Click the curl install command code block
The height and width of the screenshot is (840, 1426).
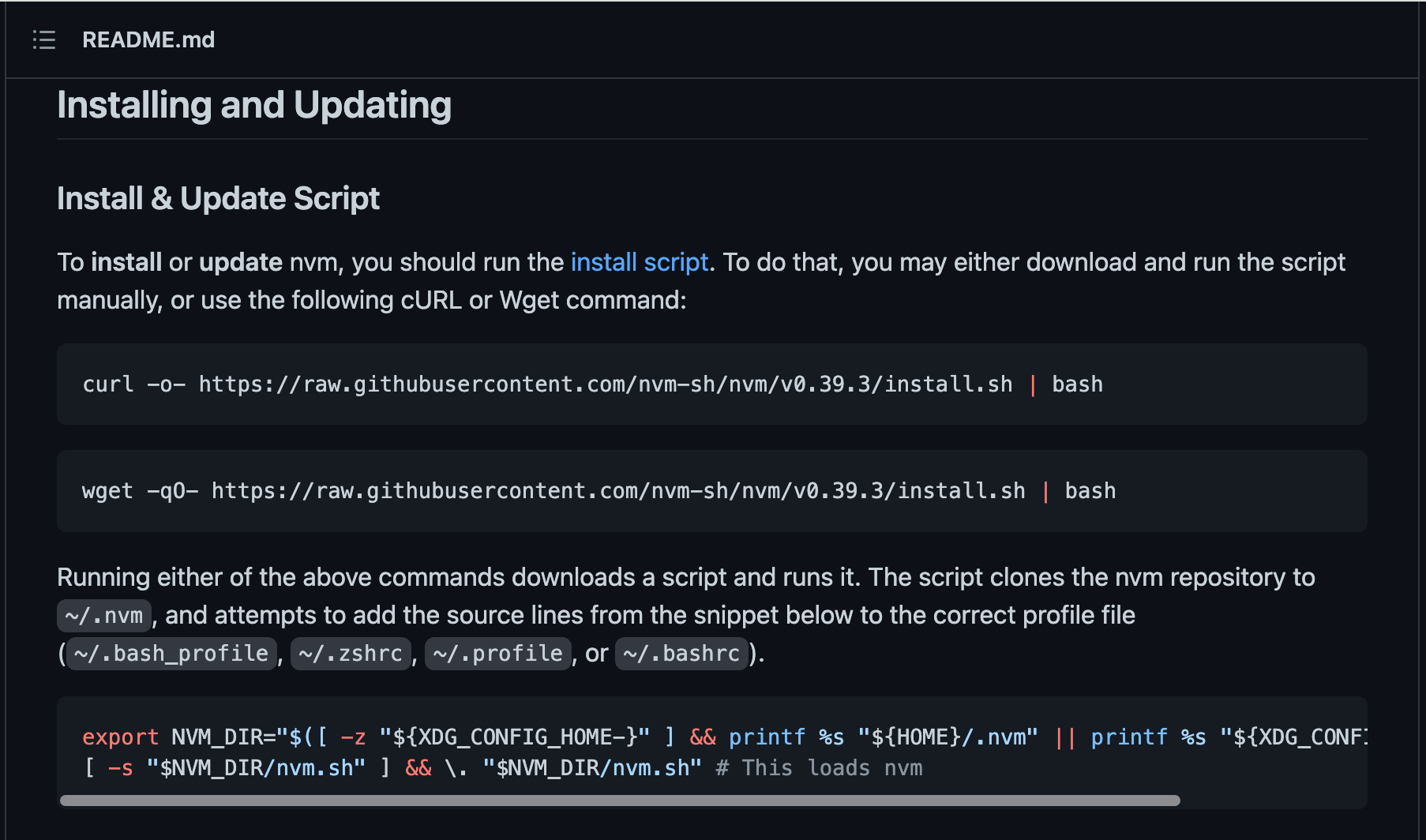712,384
